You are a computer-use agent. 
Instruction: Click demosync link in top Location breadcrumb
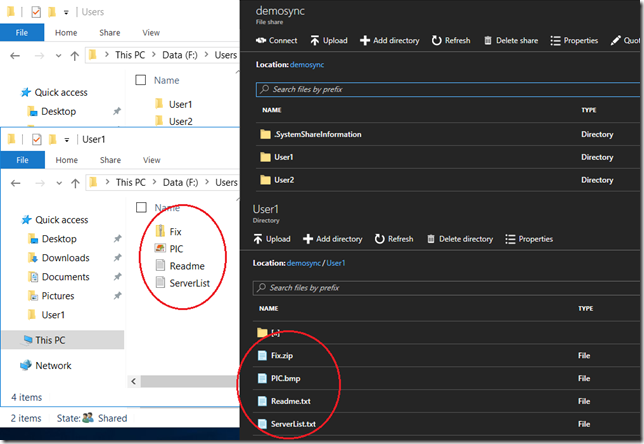click(x=307, y=64)
